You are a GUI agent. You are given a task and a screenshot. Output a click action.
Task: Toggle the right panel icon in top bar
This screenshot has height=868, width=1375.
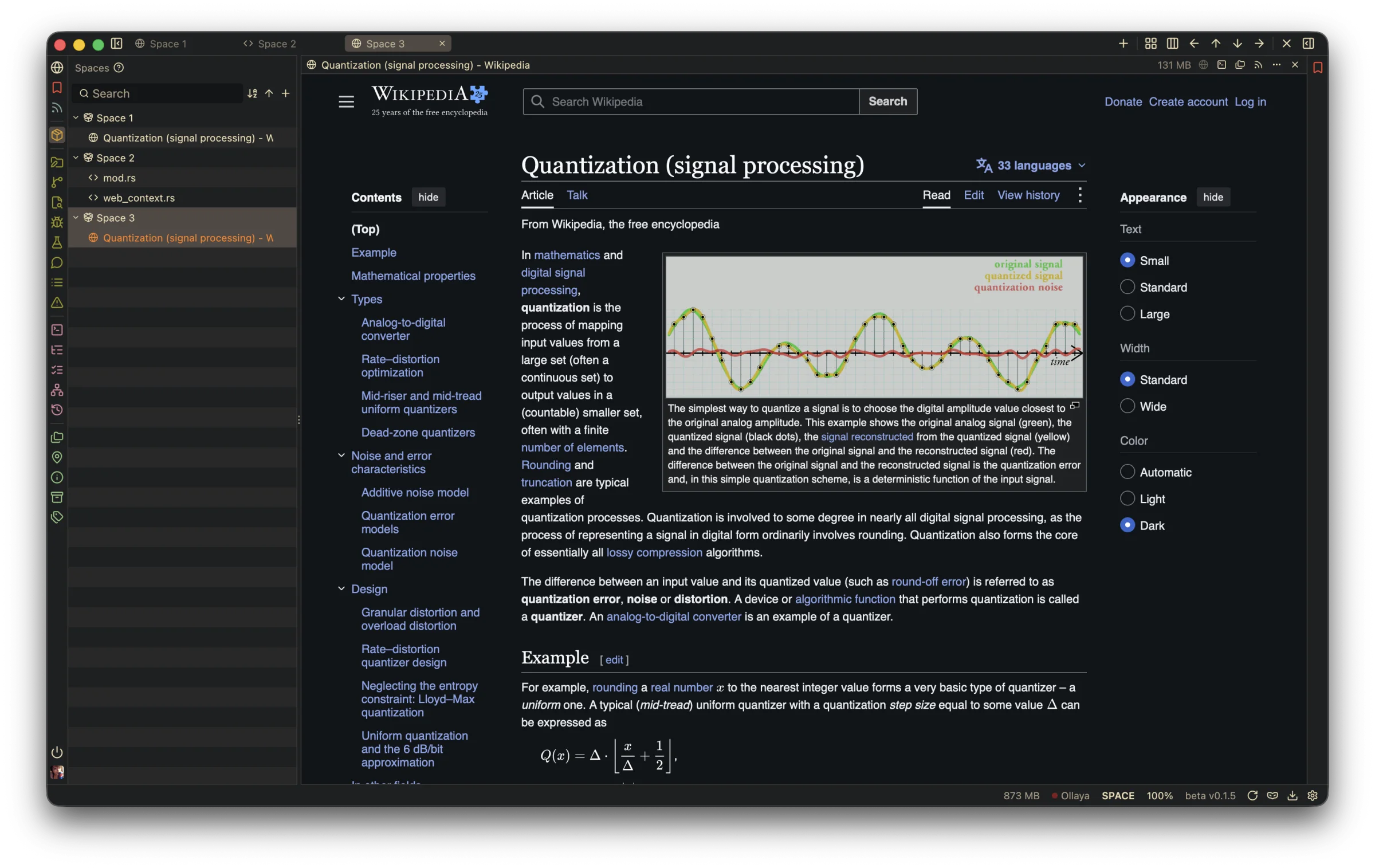click(1308, 44)
